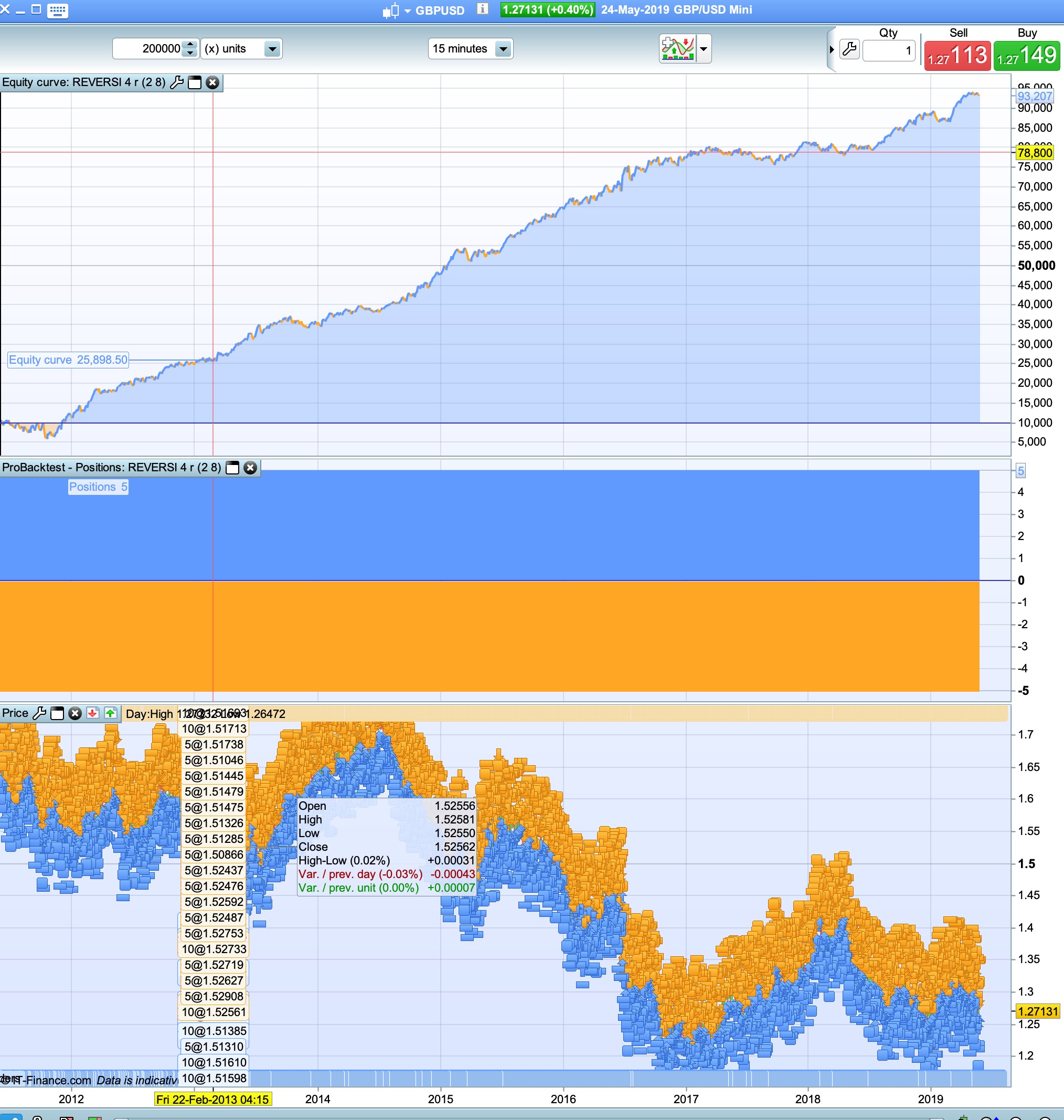Click the green up-arrow icon in the Price panel
Viewport: 1064px width, 1120px height.
point(111,713)
